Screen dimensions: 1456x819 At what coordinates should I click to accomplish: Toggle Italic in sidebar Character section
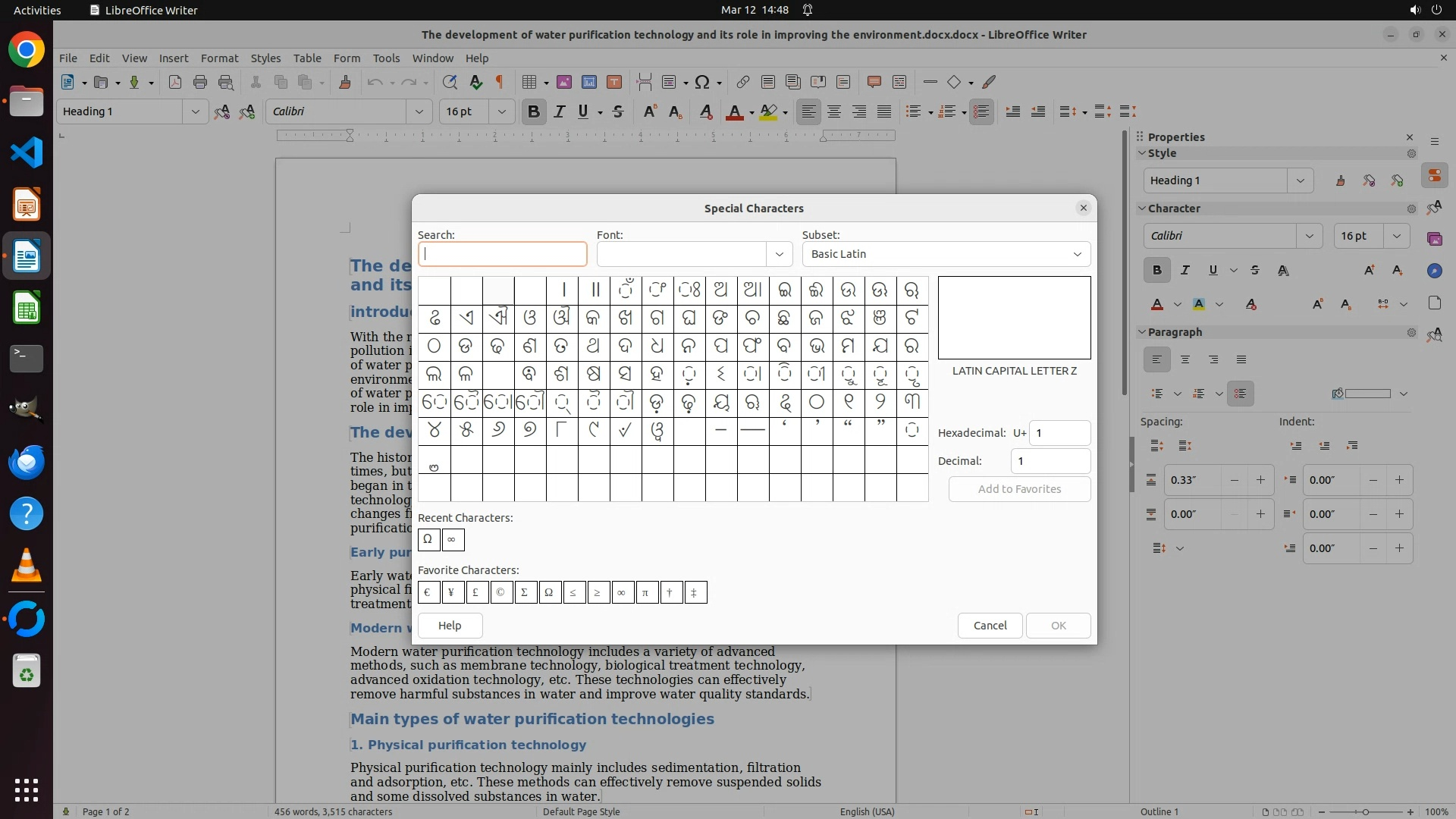click(x=1185, y=270)
